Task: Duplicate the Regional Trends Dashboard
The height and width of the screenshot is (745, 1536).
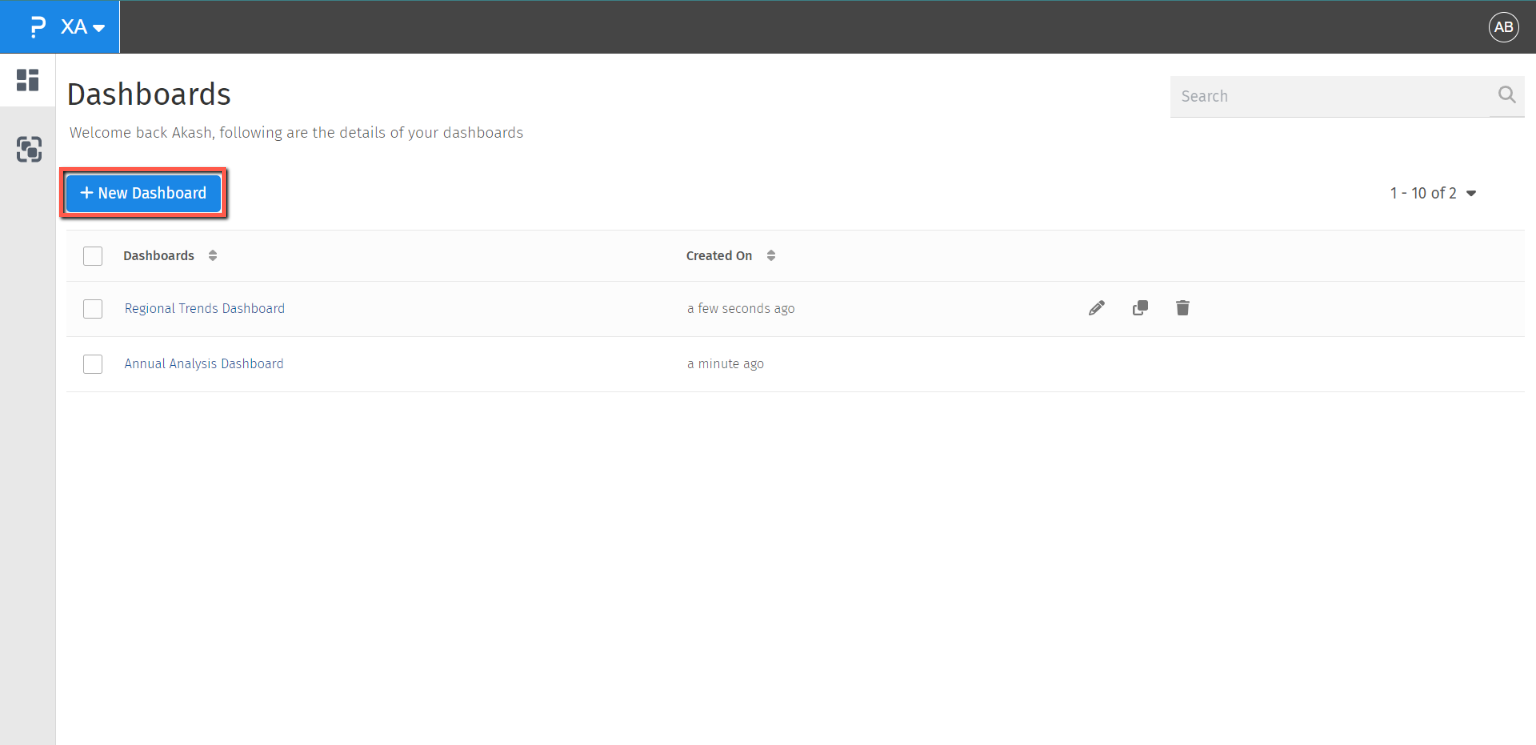Action: pyautogui.click(x=1140, y=308)
